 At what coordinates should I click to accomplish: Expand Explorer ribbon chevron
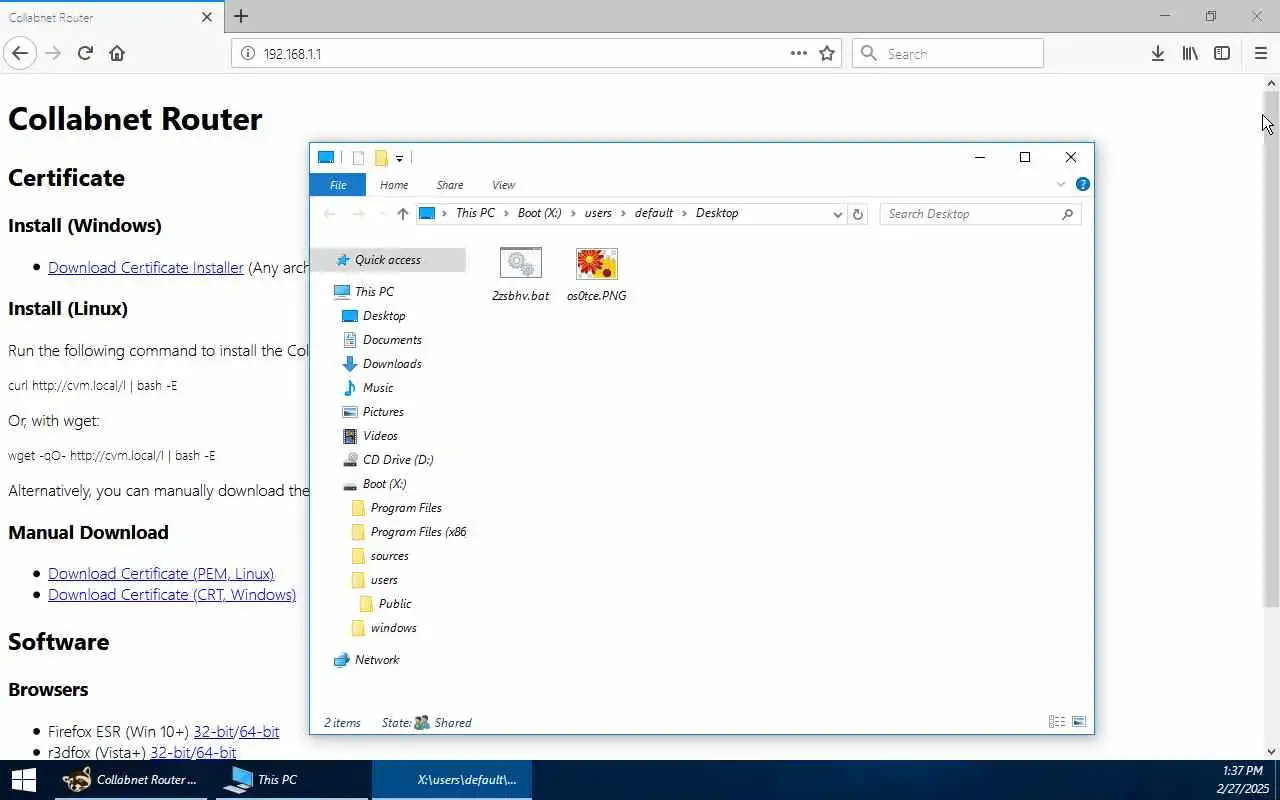(x=1061, y=184)
